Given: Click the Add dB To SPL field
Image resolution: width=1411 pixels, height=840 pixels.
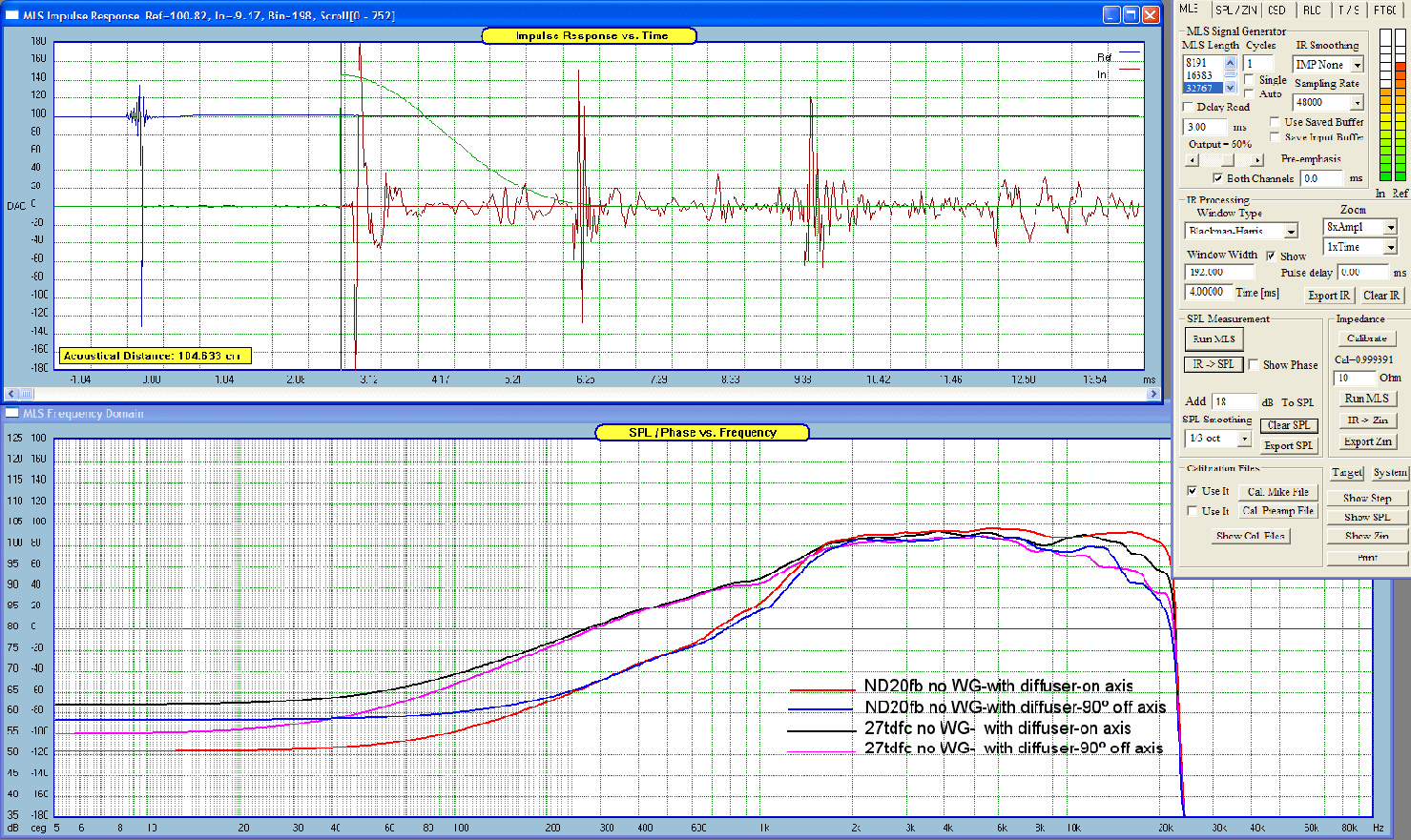Looking at the screenshot, I should [1235, 401].
